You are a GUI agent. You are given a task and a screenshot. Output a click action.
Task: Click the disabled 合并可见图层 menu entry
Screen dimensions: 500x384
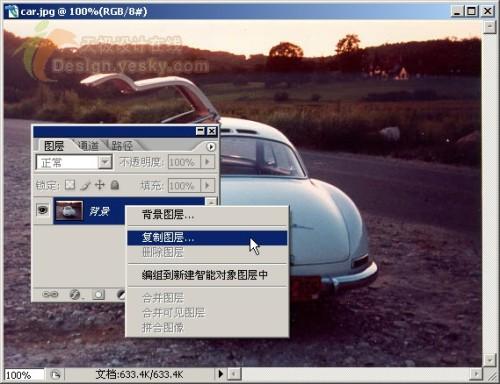click(x=207, y=313)
